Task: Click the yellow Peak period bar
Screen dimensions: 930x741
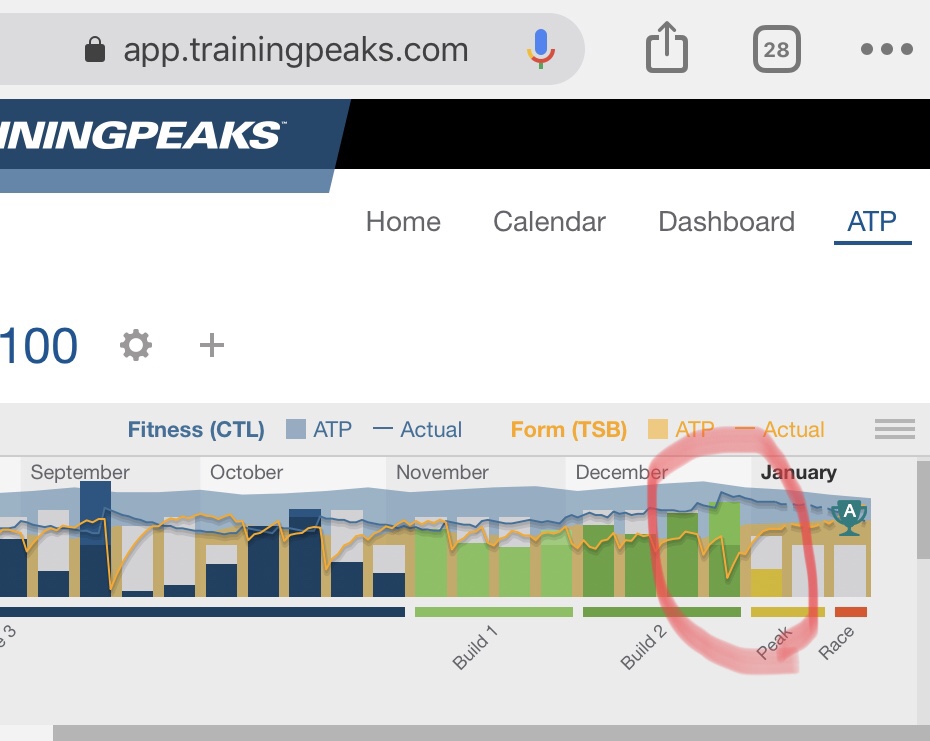Action: click(787, 612)
